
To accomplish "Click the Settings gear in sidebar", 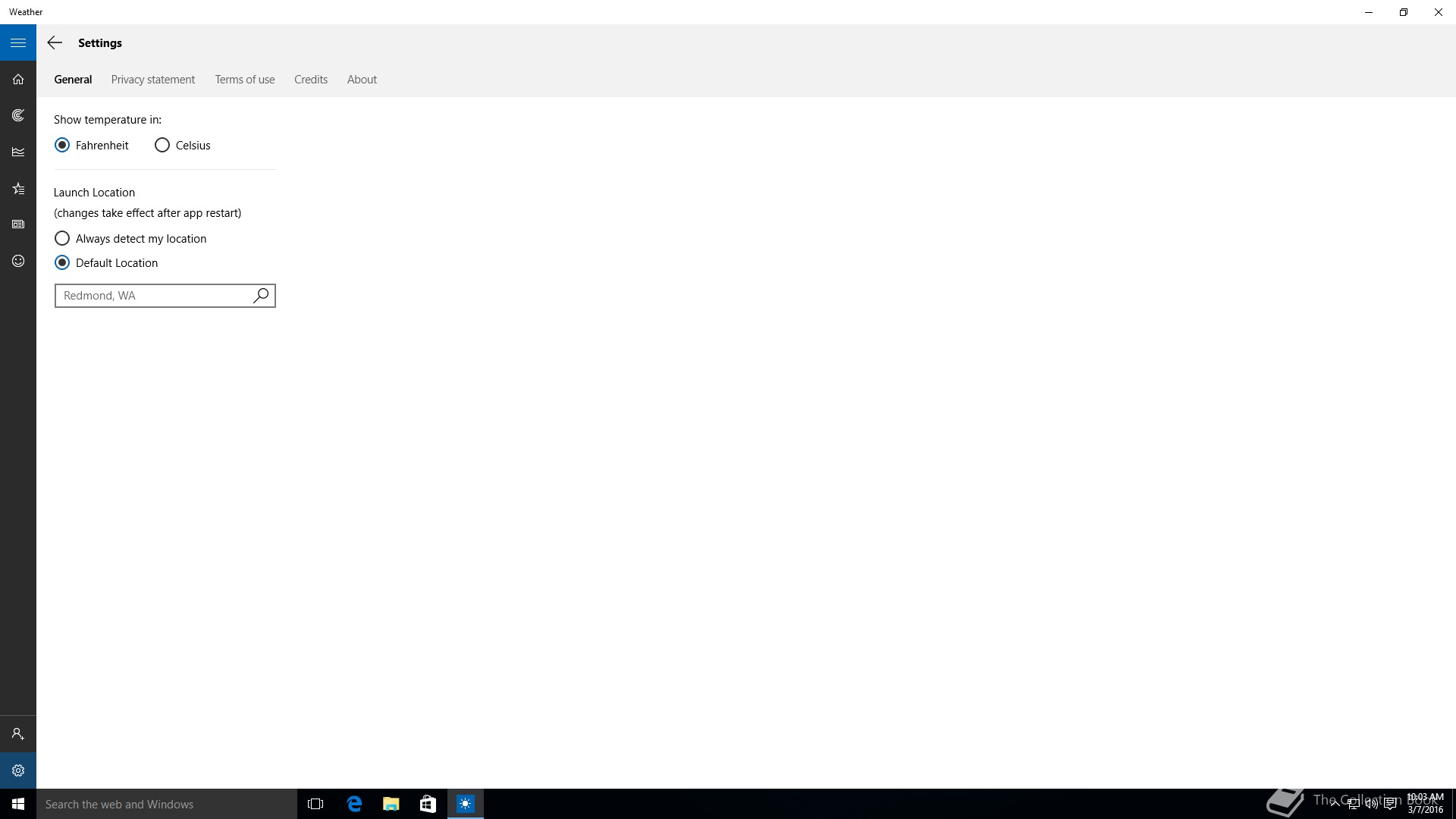I will [18, 770].
